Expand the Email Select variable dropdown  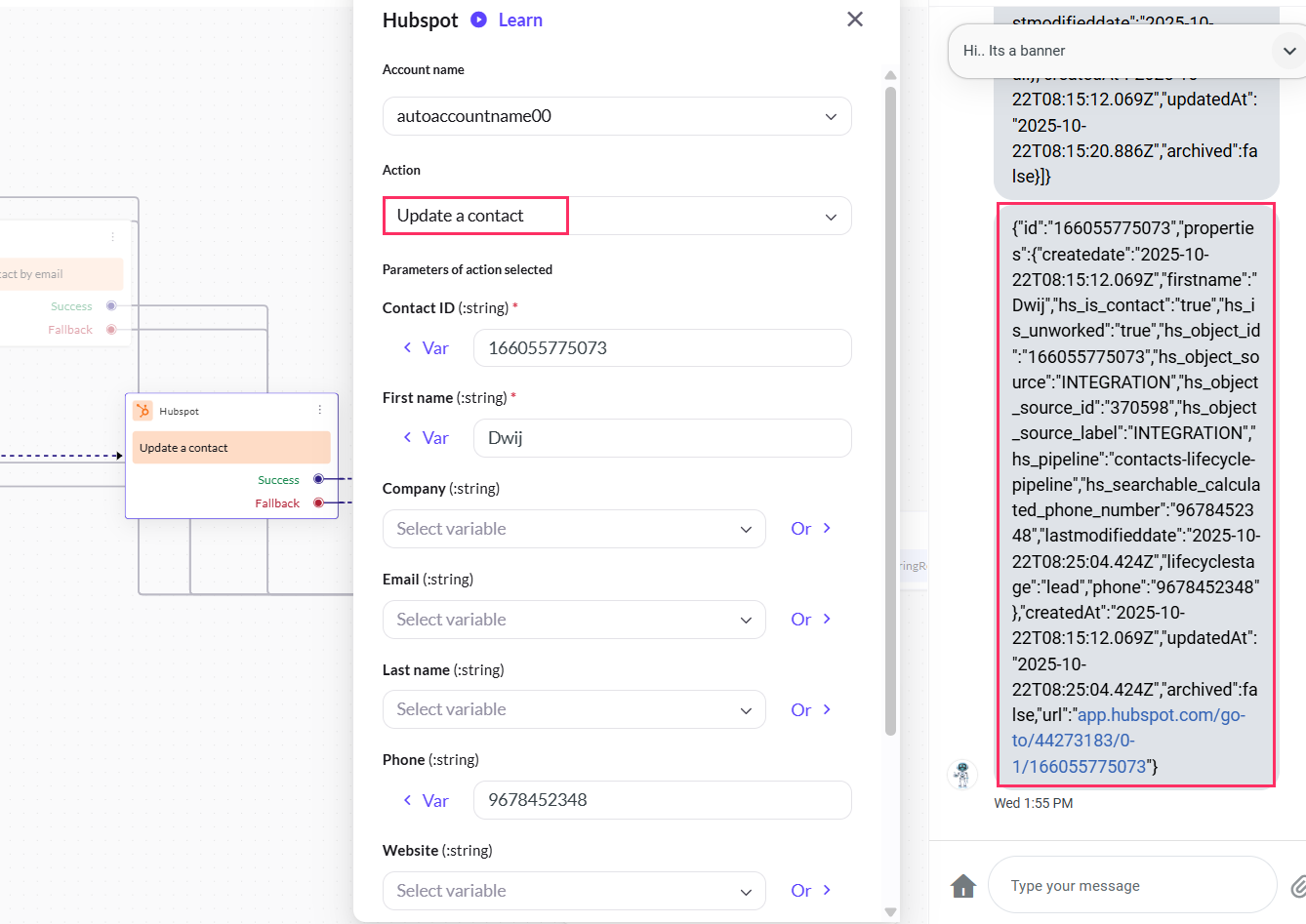[x=574, y=620]
